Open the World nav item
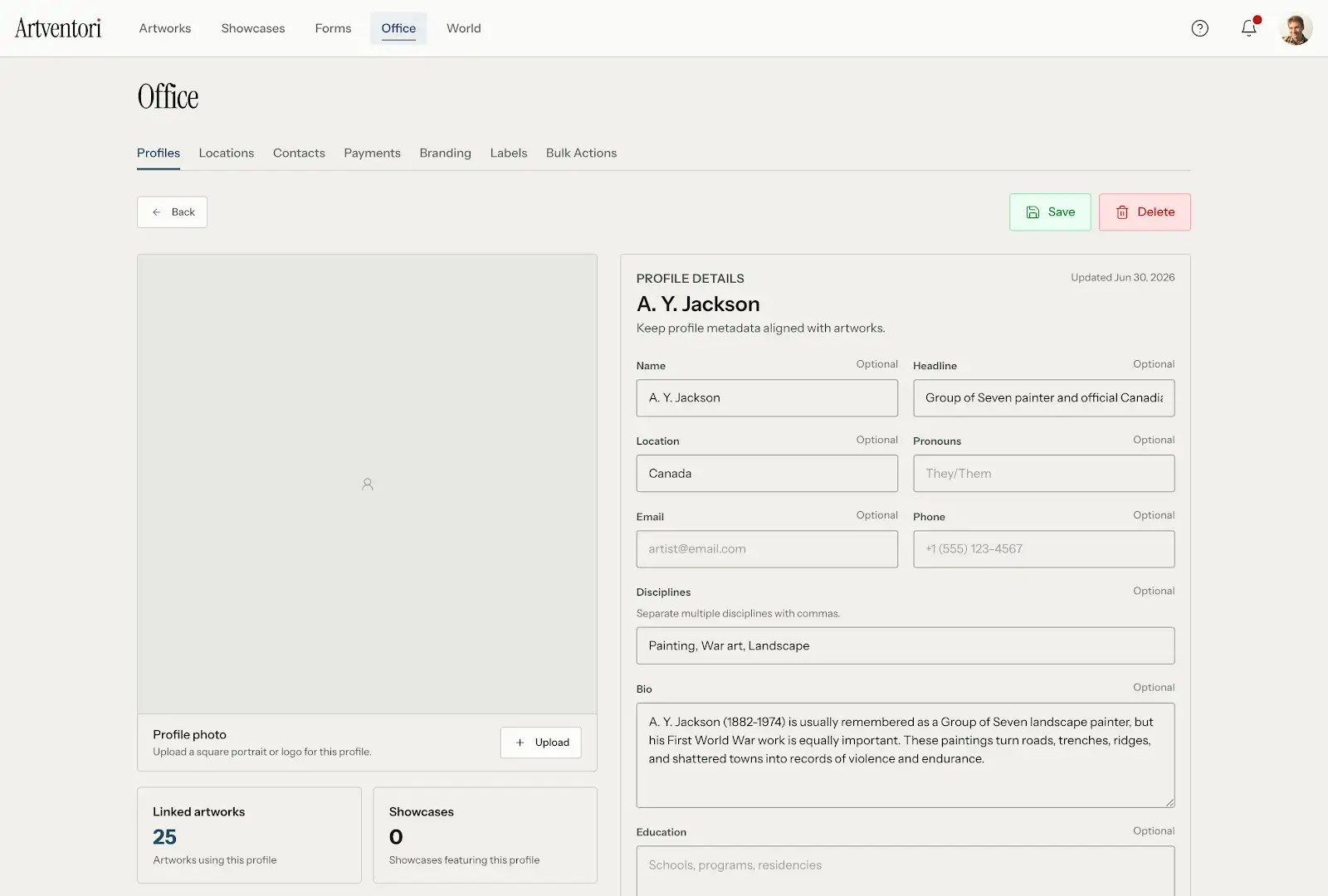The height and width of the screenshot is (896, 1328). (x=464, y=28)
